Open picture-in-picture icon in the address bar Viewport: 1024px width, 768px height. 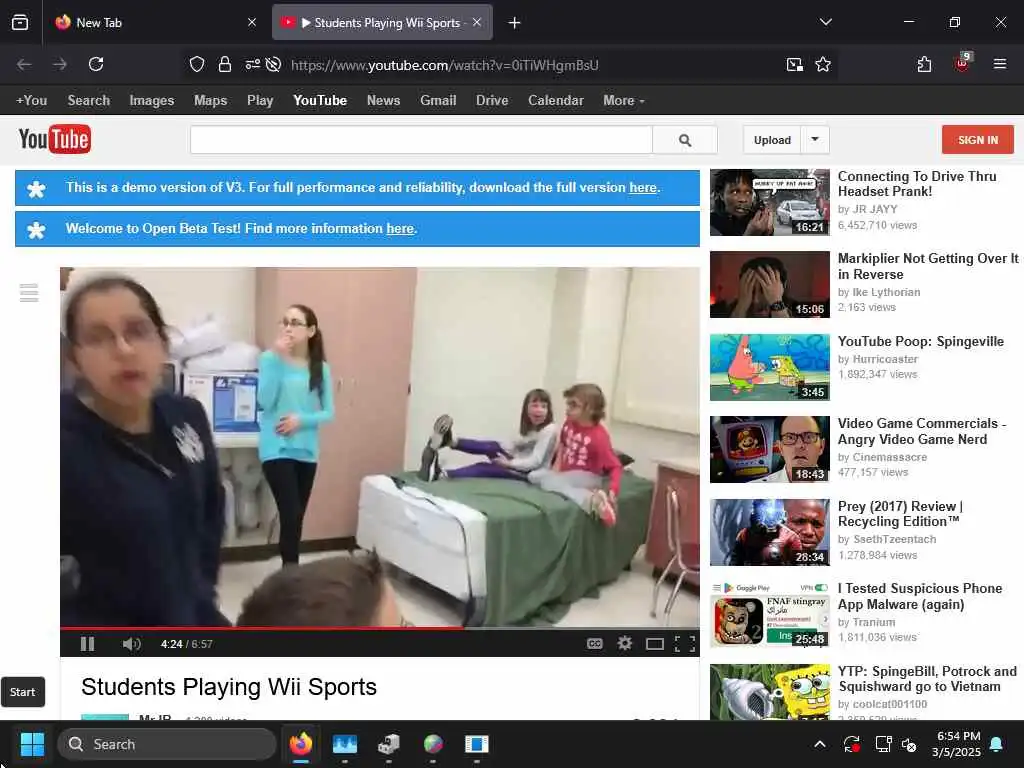coord(795,64)
